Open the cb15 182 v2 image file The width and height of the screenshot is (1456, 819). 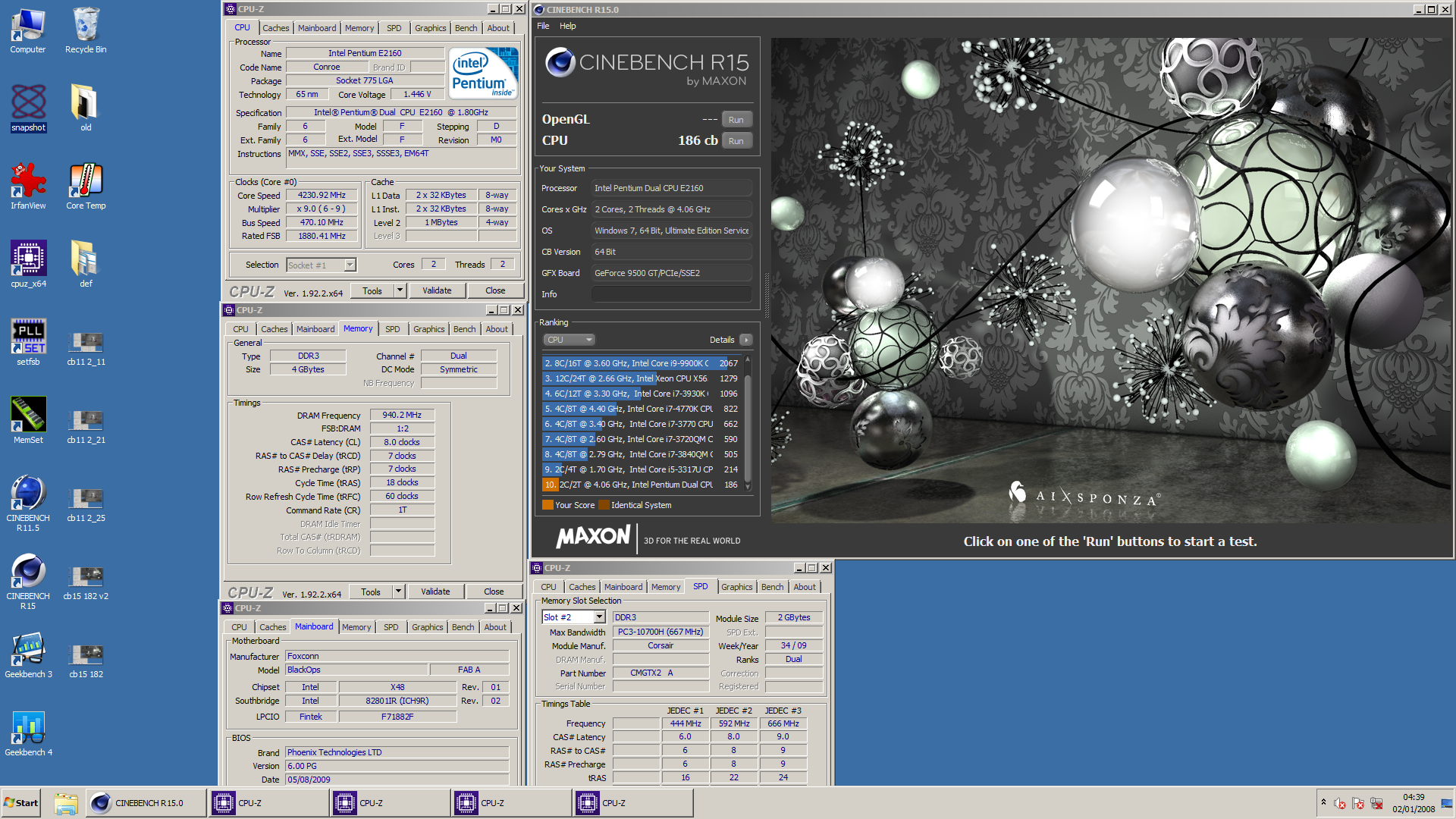(x=86, y=583)
